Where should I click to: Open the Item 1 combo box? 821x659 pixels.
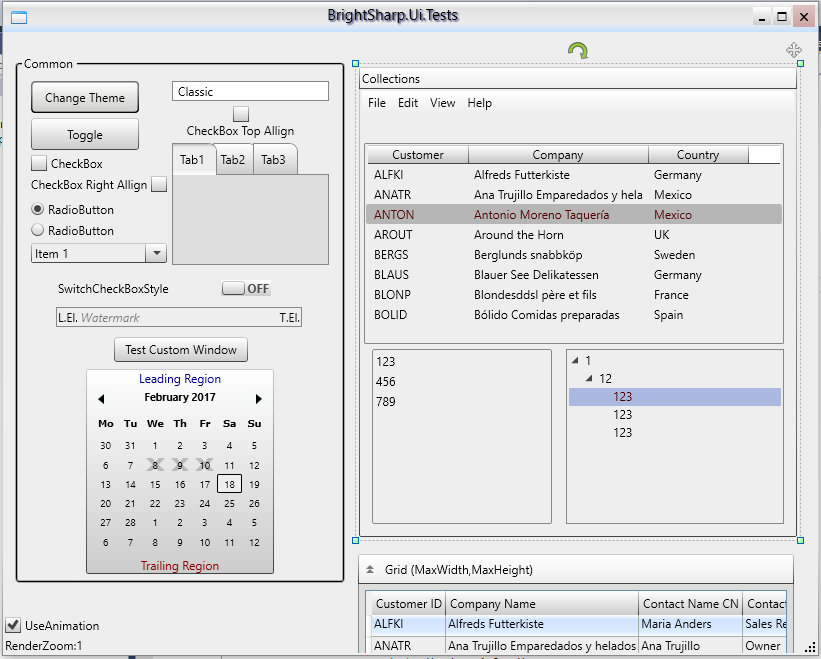(155, 254)
